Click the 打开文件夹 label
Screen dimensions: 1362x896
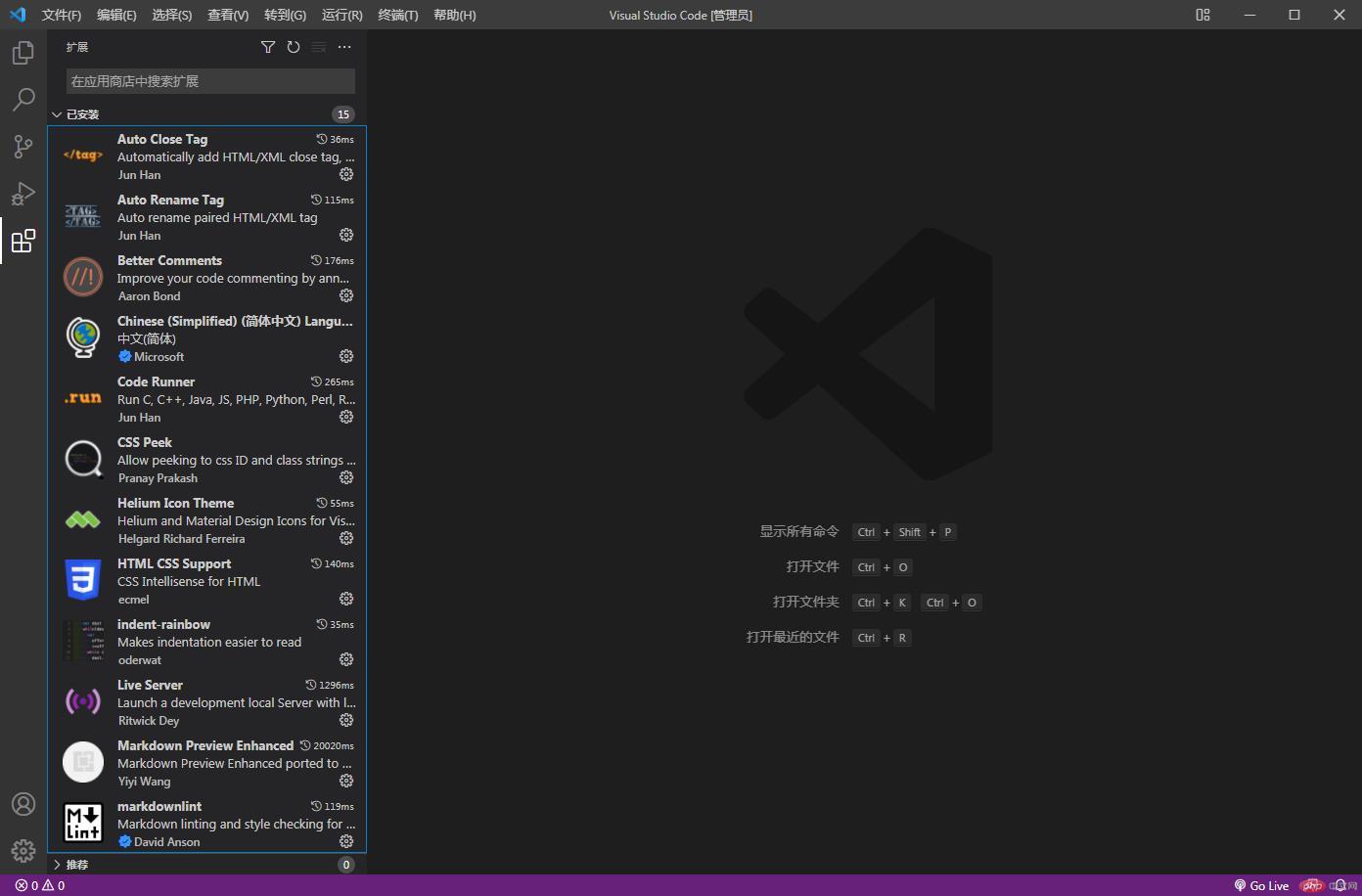pyautogui.click(x=806, y=602)
